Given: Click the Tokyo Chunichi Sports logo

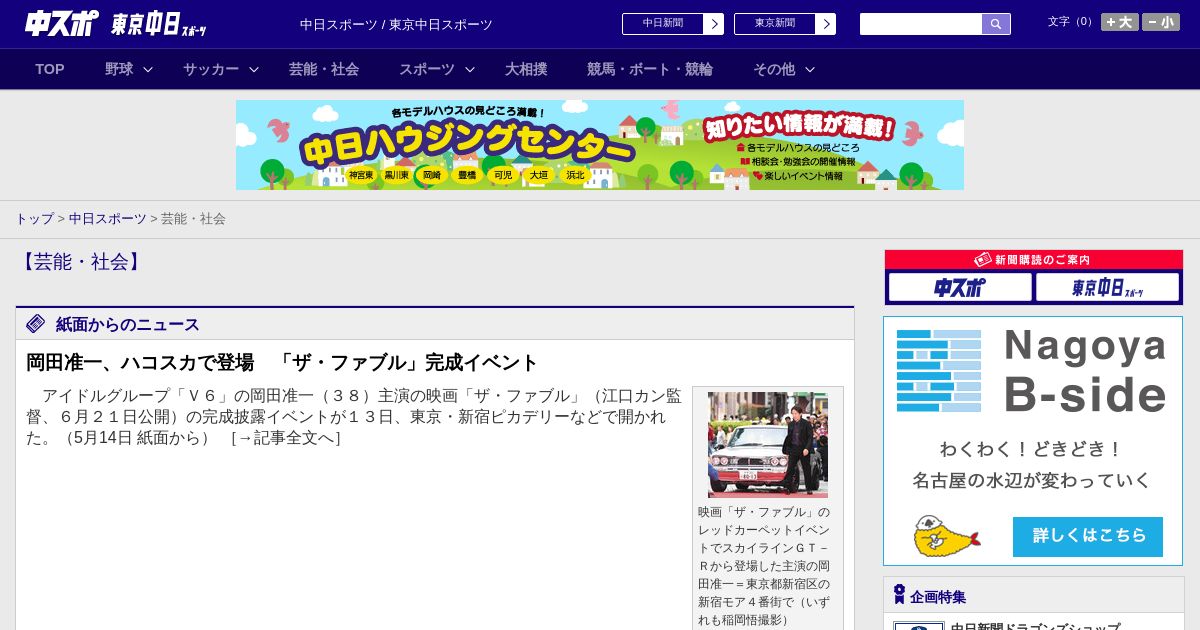Looking at the screenshot, I should [159, 24].
